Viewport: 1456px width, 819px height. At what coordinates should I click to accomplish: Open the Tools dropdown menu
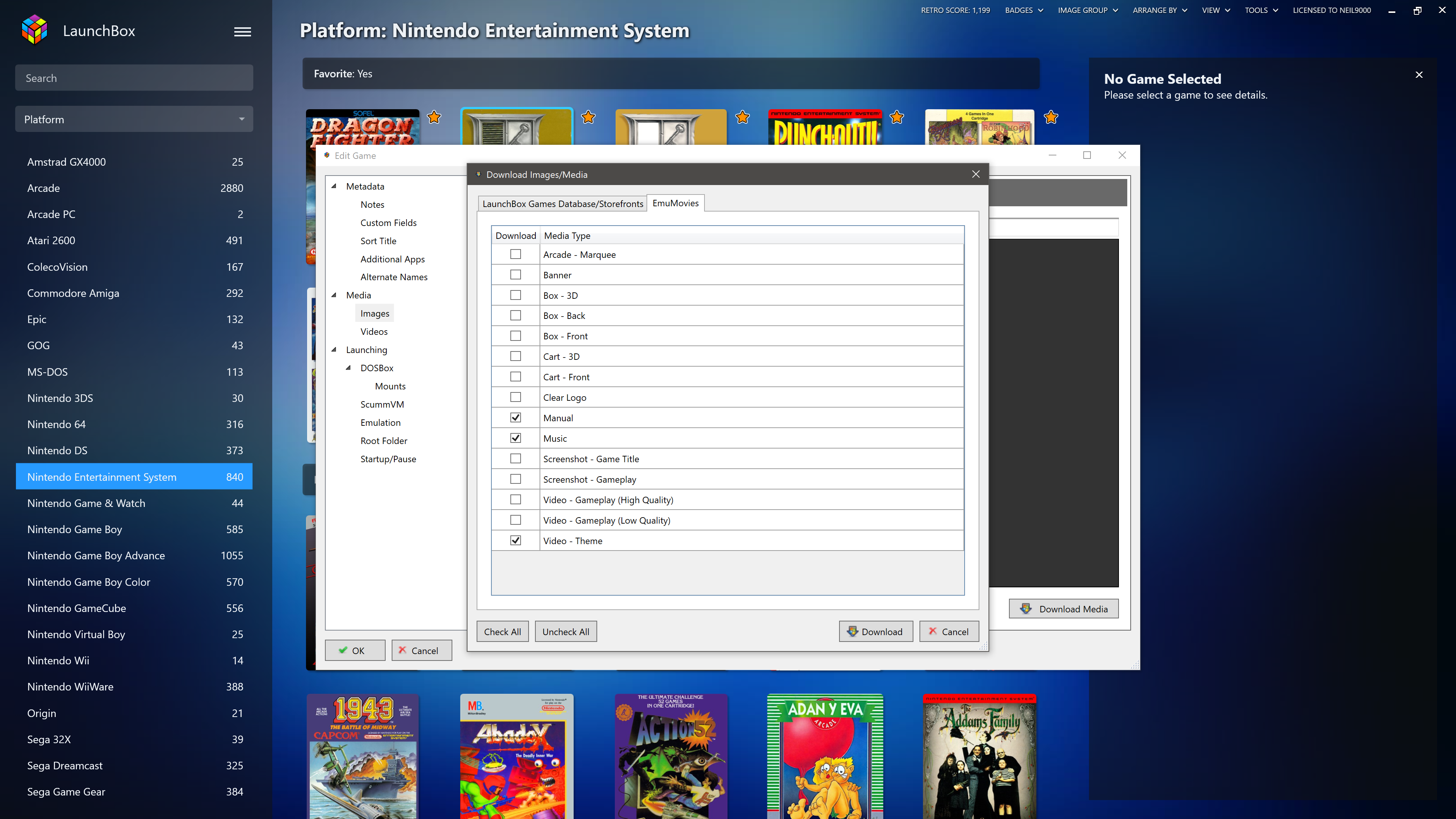[1261, 10]
